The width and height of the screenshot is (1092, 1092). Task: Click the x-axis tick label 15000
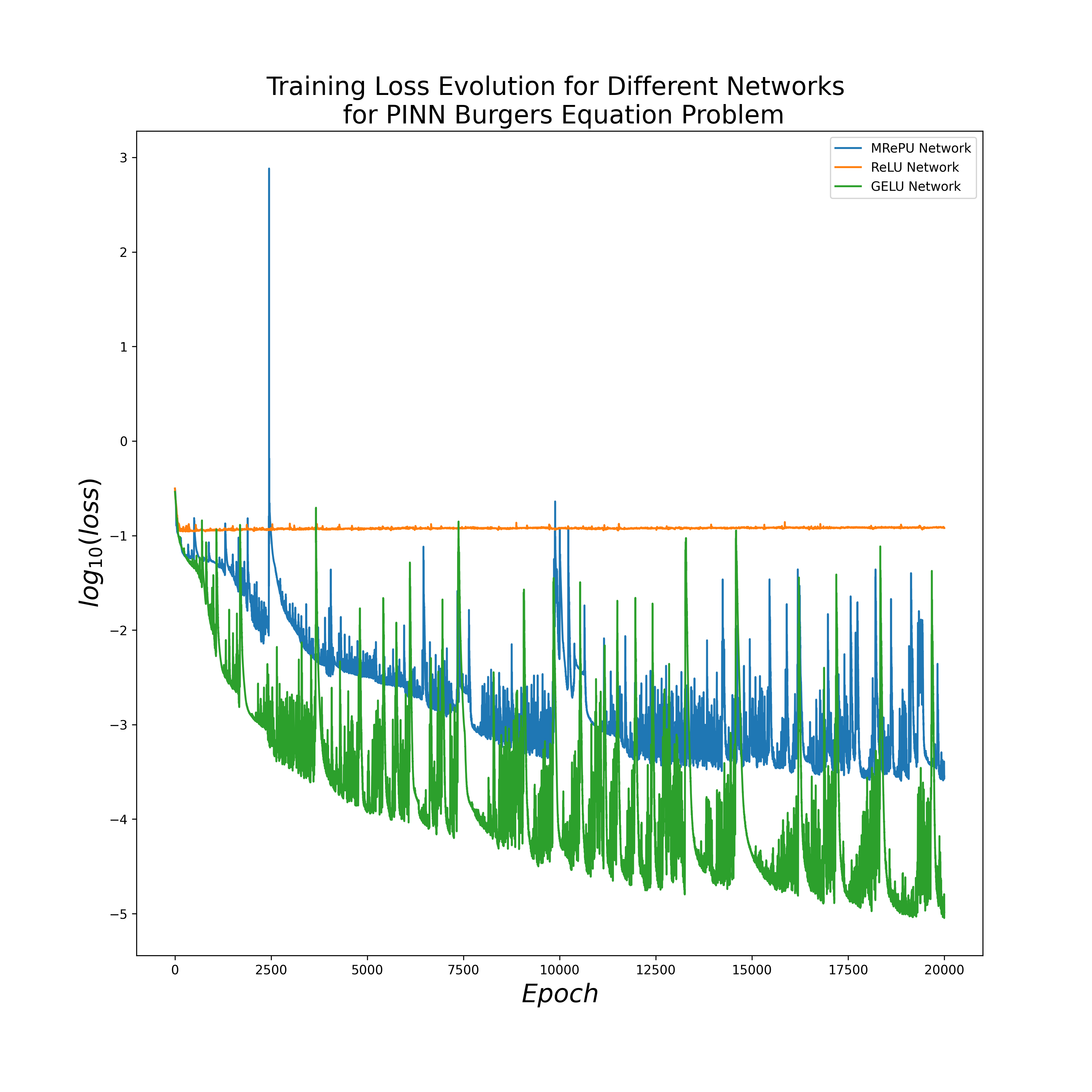tap(751, 970)
